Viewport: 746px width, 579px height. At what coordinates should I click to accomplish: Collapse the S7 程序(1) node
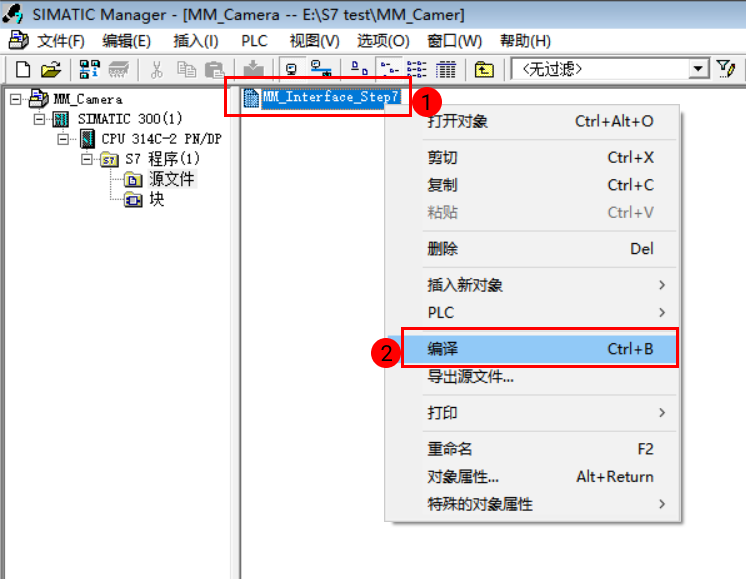[86, 159]
